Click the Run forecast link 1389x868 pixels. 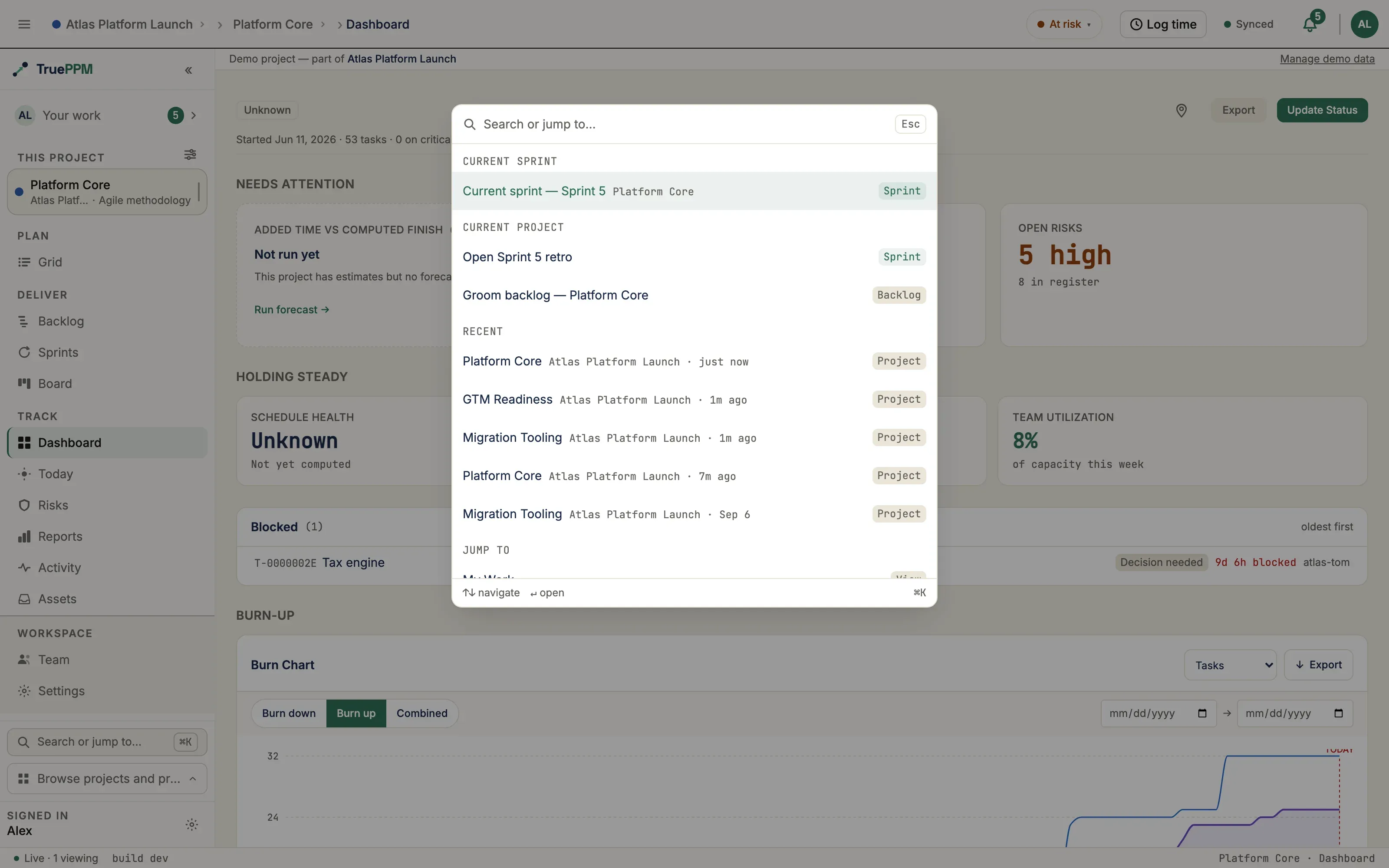(292, 310)
